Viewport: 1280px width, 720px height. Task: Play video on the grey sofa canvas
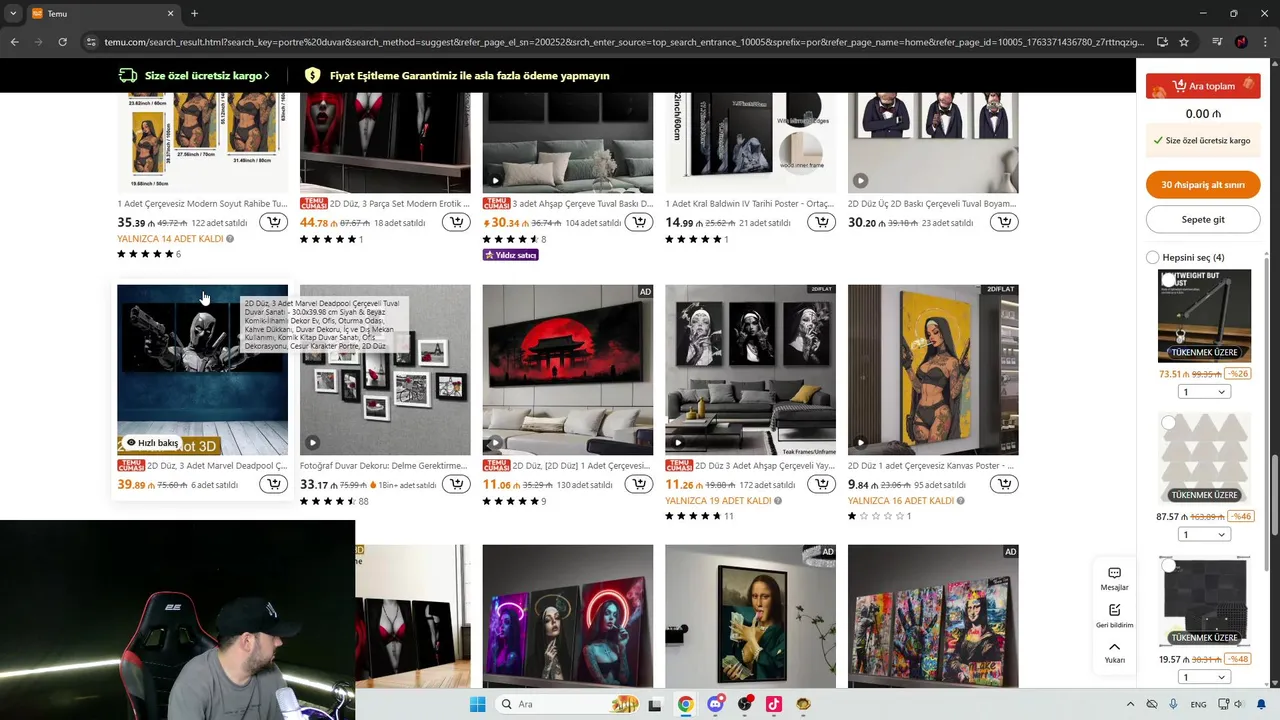(x=495, y=181)
